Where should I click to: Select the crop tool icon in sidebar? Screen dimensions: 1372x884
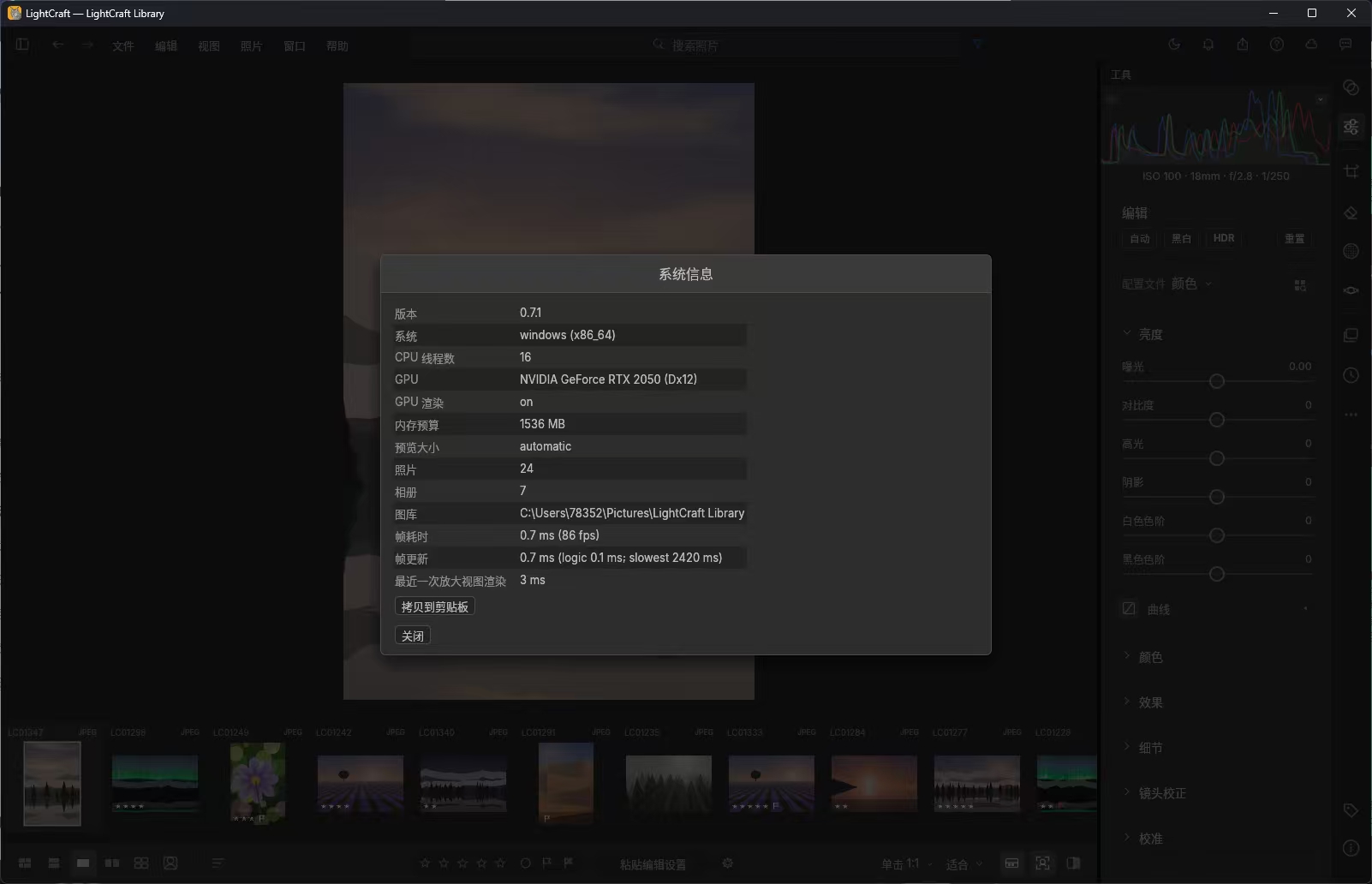[x=1351, y=170]
